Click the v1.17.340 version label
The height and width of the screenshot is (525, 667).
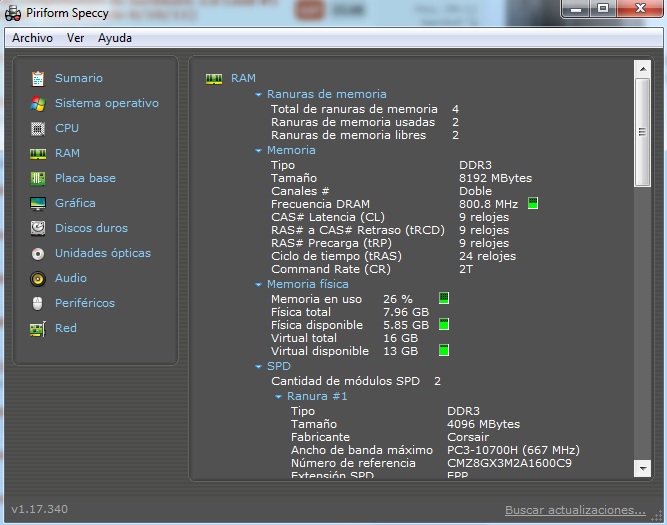[40, 509]
